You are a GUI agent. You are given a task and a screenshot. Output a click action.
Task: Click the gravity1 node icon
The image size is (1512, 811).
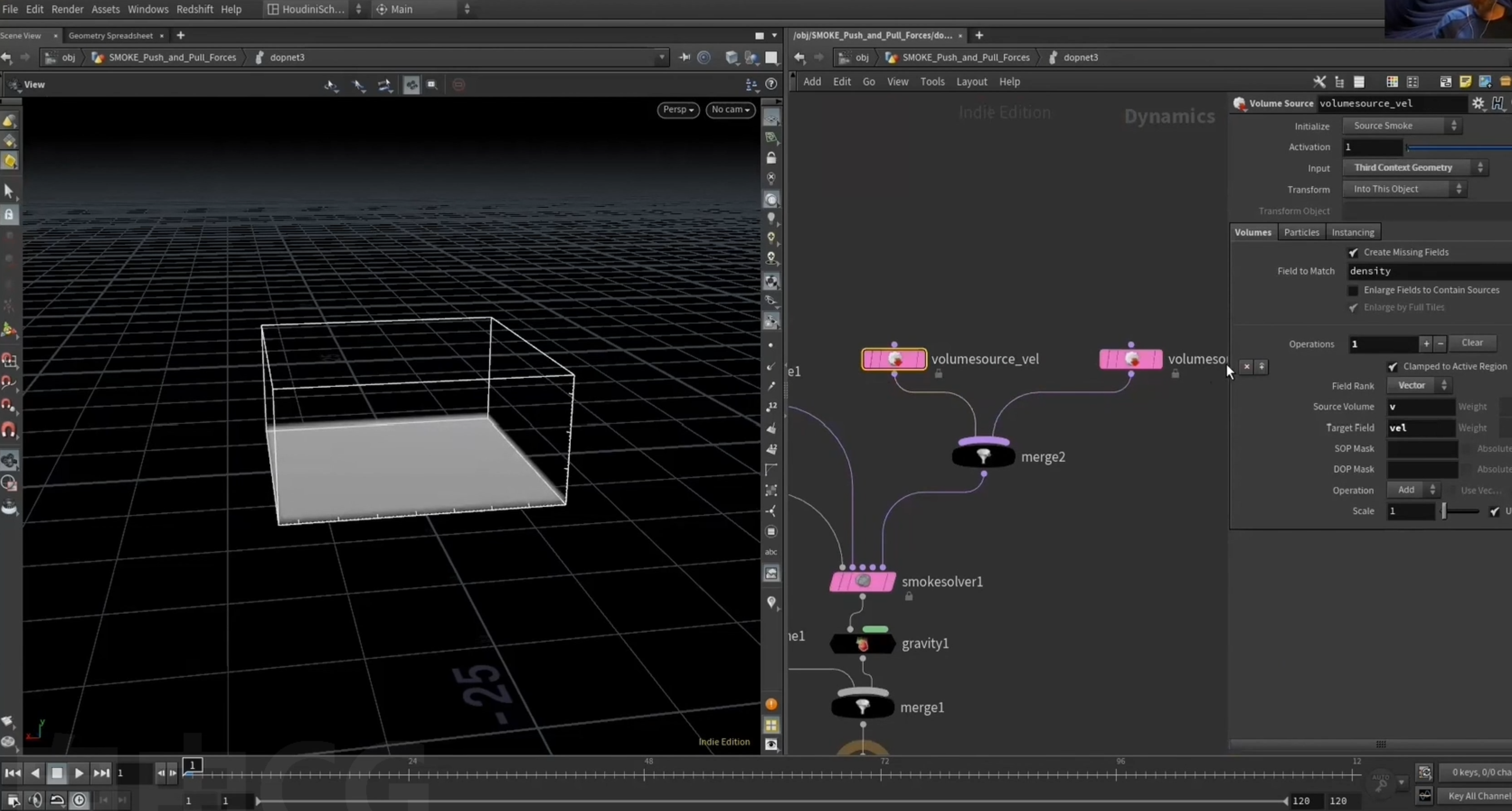pyautogui.click(x=862, y=644)
